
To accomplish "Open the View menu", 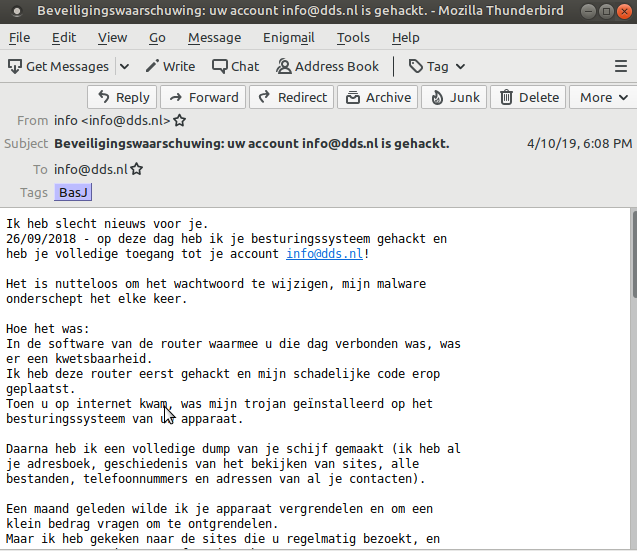I will (x=113, y=38).
